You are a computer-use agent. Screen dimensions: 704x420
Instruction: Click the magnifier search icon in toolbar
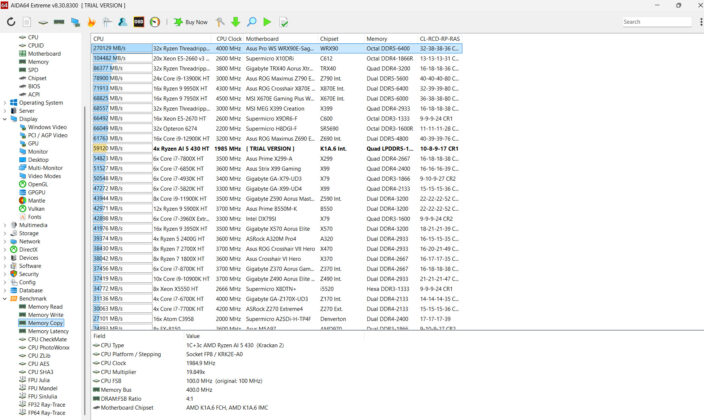click(252, 22)
